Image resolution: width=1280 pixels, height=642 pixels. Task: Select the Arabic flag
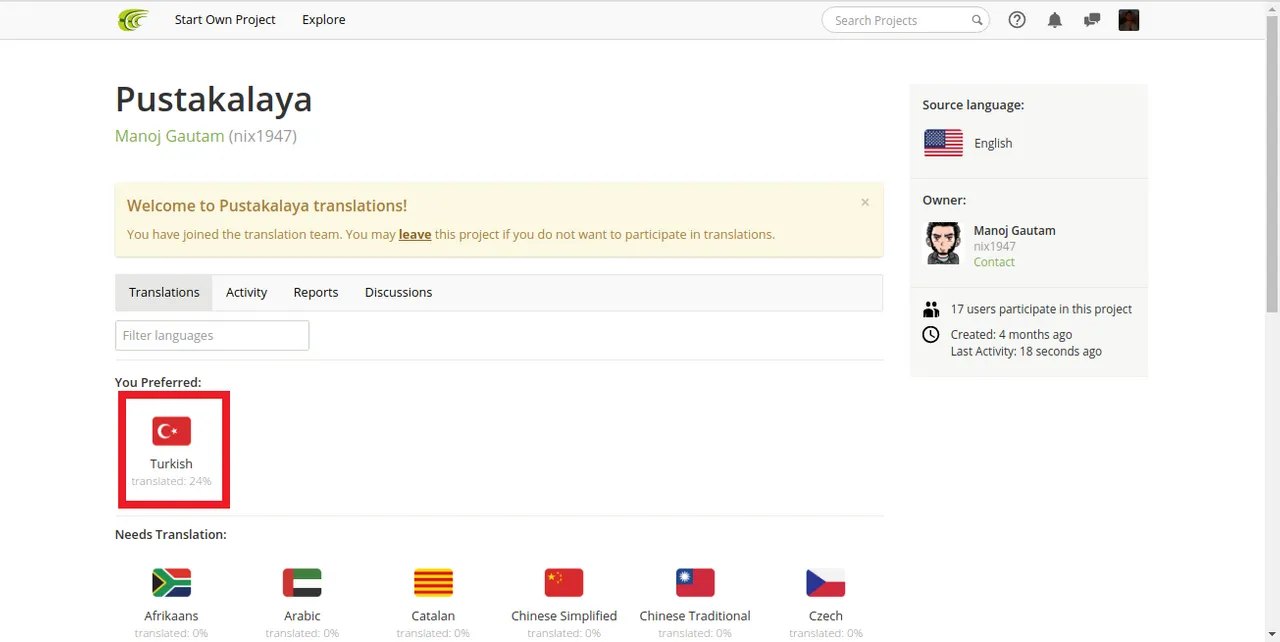tap(302, 582)
